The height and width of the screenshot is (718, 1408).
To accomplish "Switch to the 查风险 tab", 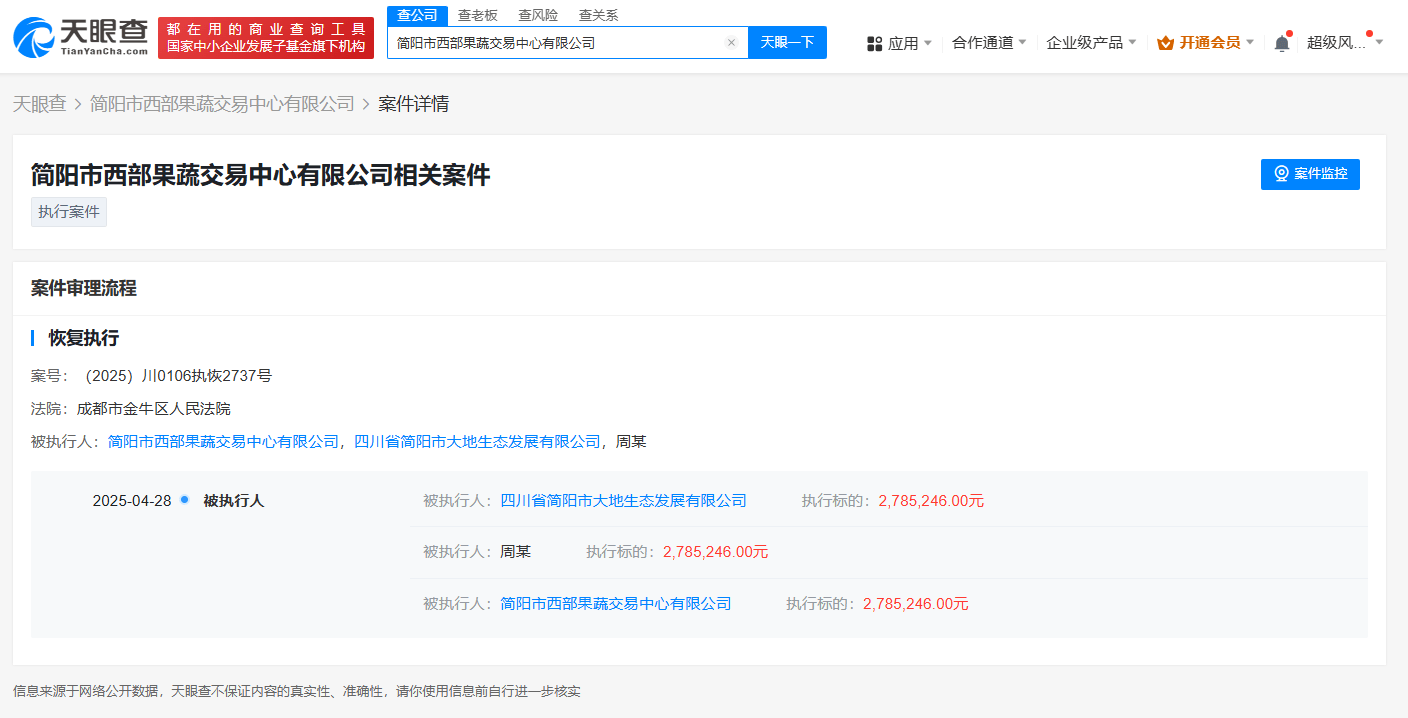I will [538, 15].
